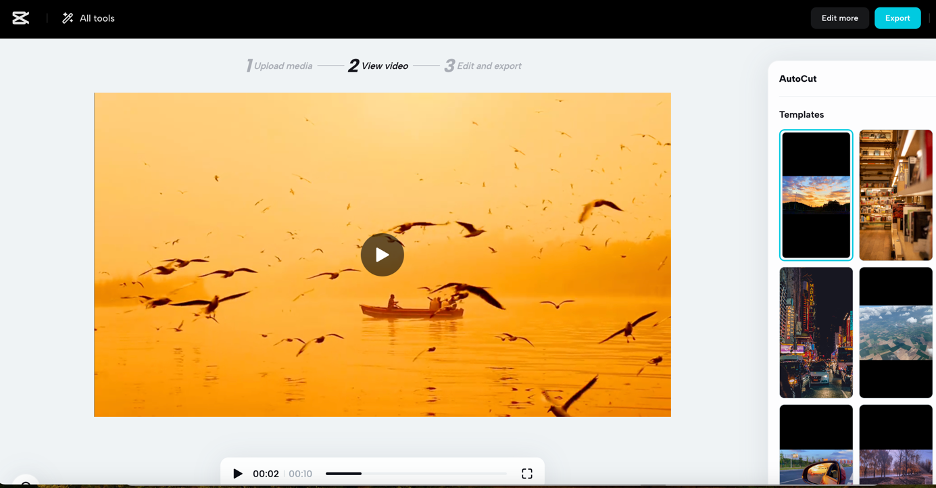This screenshot has width=936, height=488.
Task: Click the small play icon in the player bar
Action: click(238, 474)
